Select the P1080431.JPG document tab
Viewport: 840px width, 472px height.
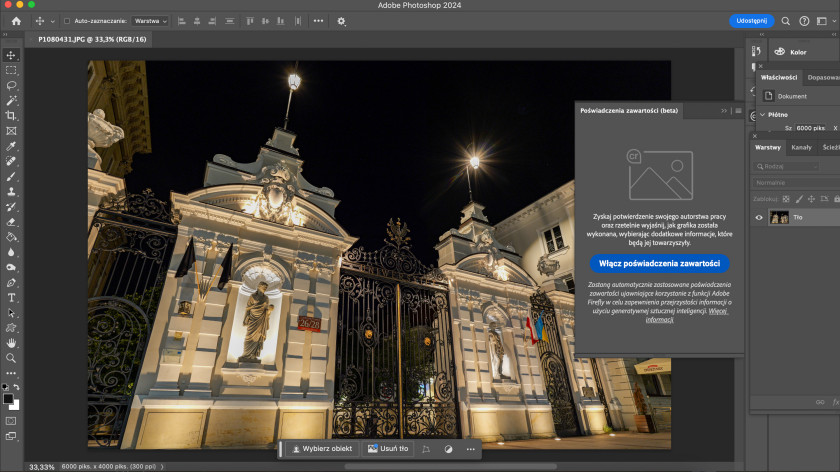point(92,39)
